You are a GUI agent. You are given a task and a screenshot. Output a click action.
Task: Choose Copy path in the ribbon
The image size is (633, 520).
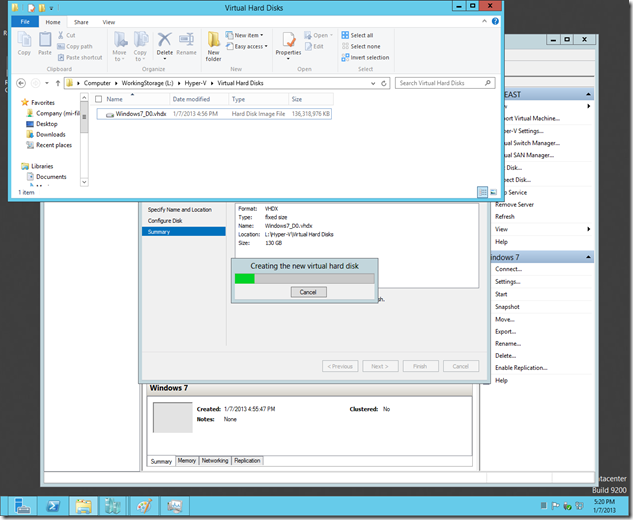pos(75,46)
